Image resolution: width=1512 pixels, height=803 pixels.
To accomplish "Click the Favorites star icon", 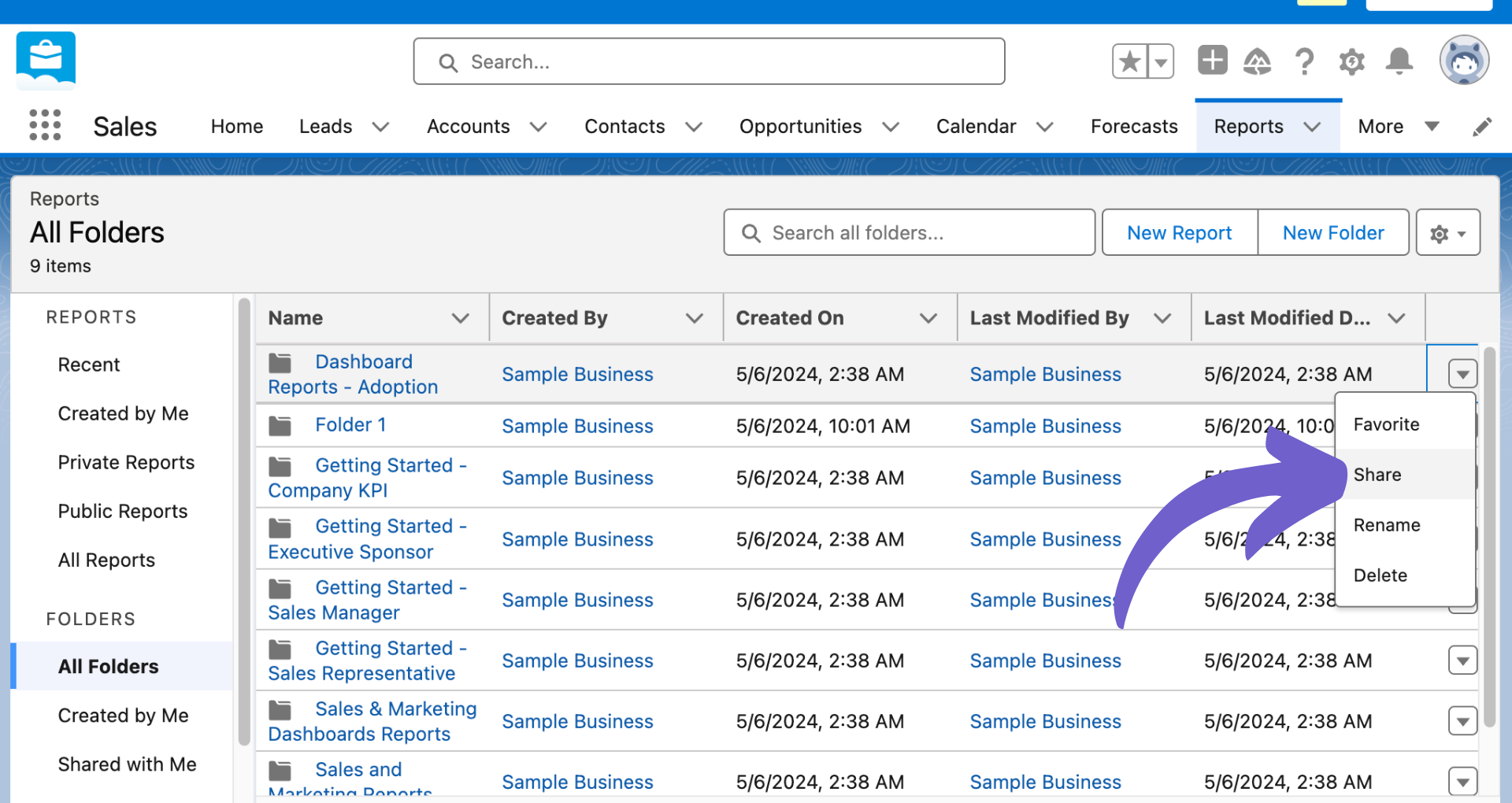I will coord(1129,61).
